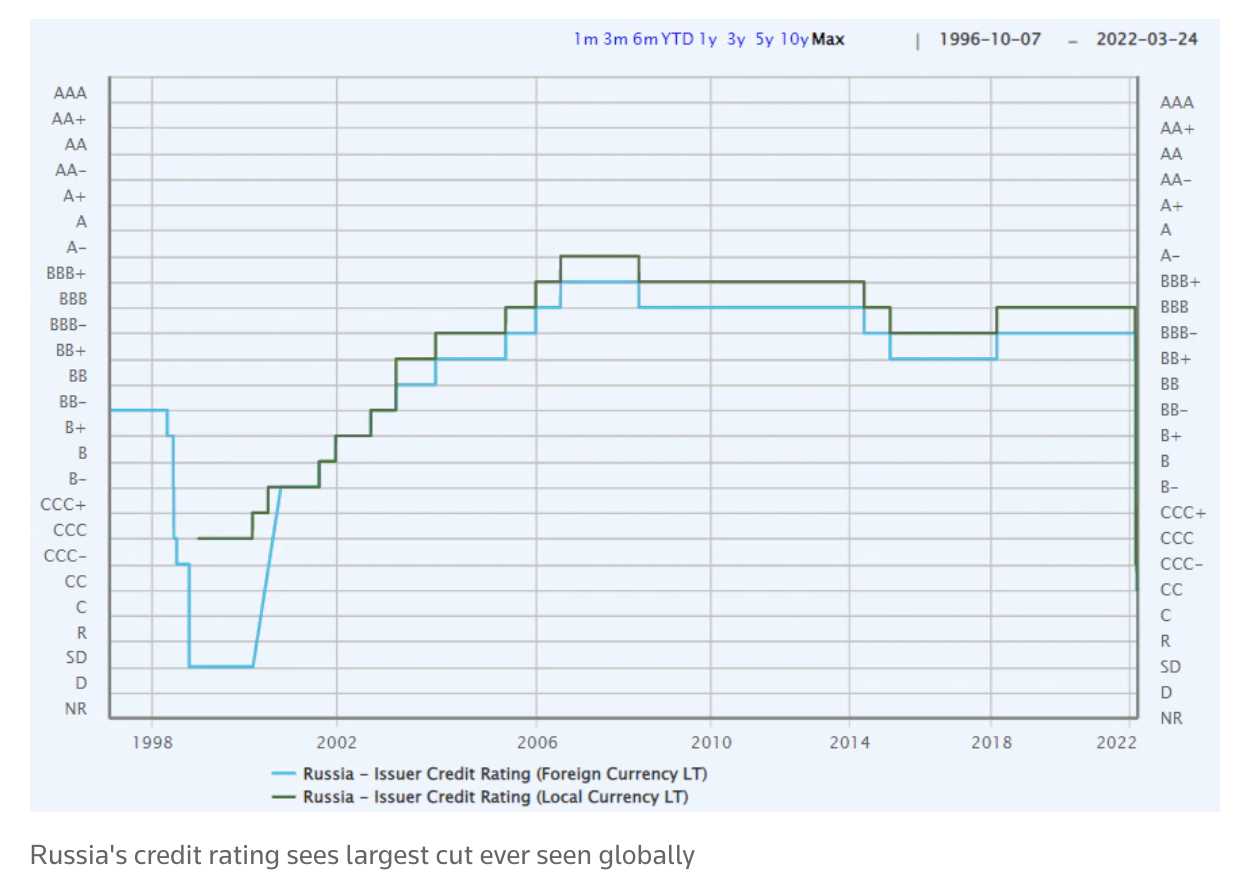1236x876 pixels.
Task: Select the 5y time range
Action: tap(765, 40)
